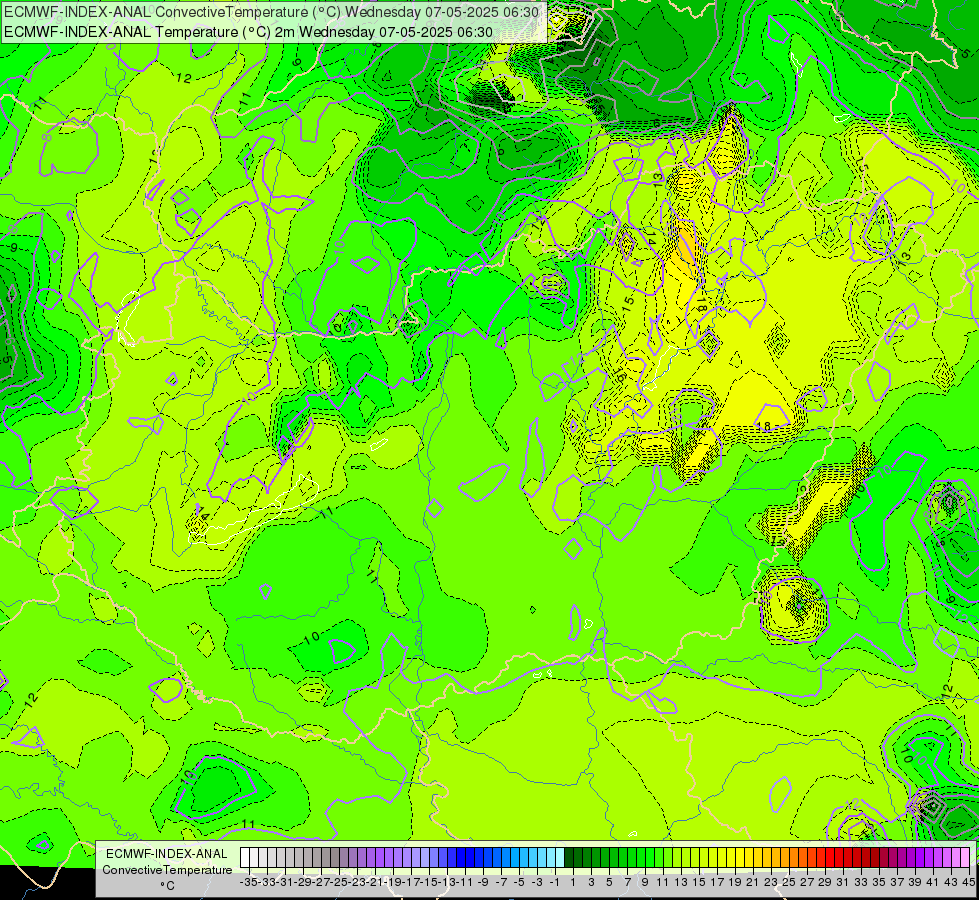Pick the pink swatch above legend value 45

point(964,858)
